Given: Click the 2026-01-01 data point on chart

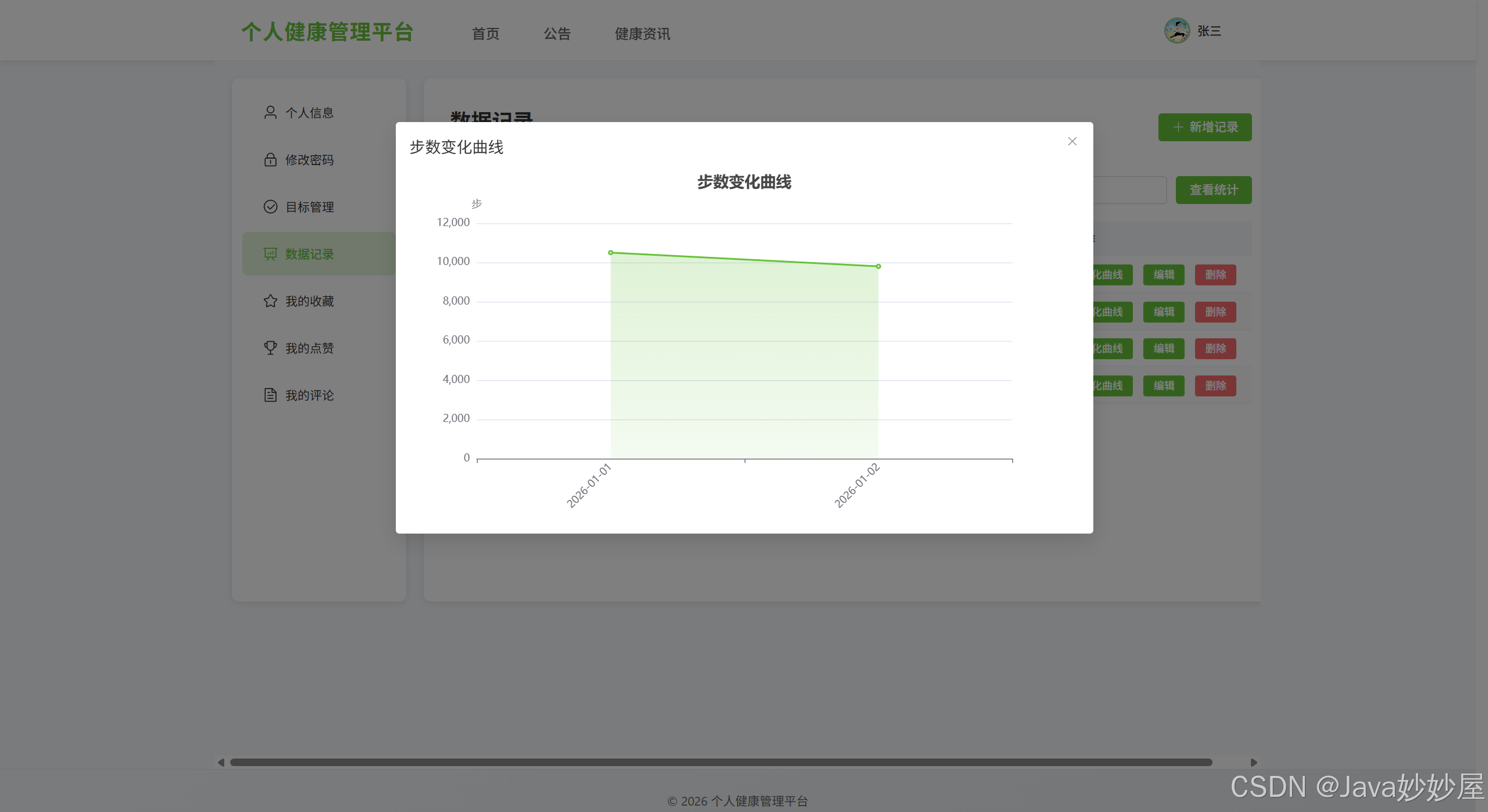Looking at the screenshot, I should click(610, 253).
